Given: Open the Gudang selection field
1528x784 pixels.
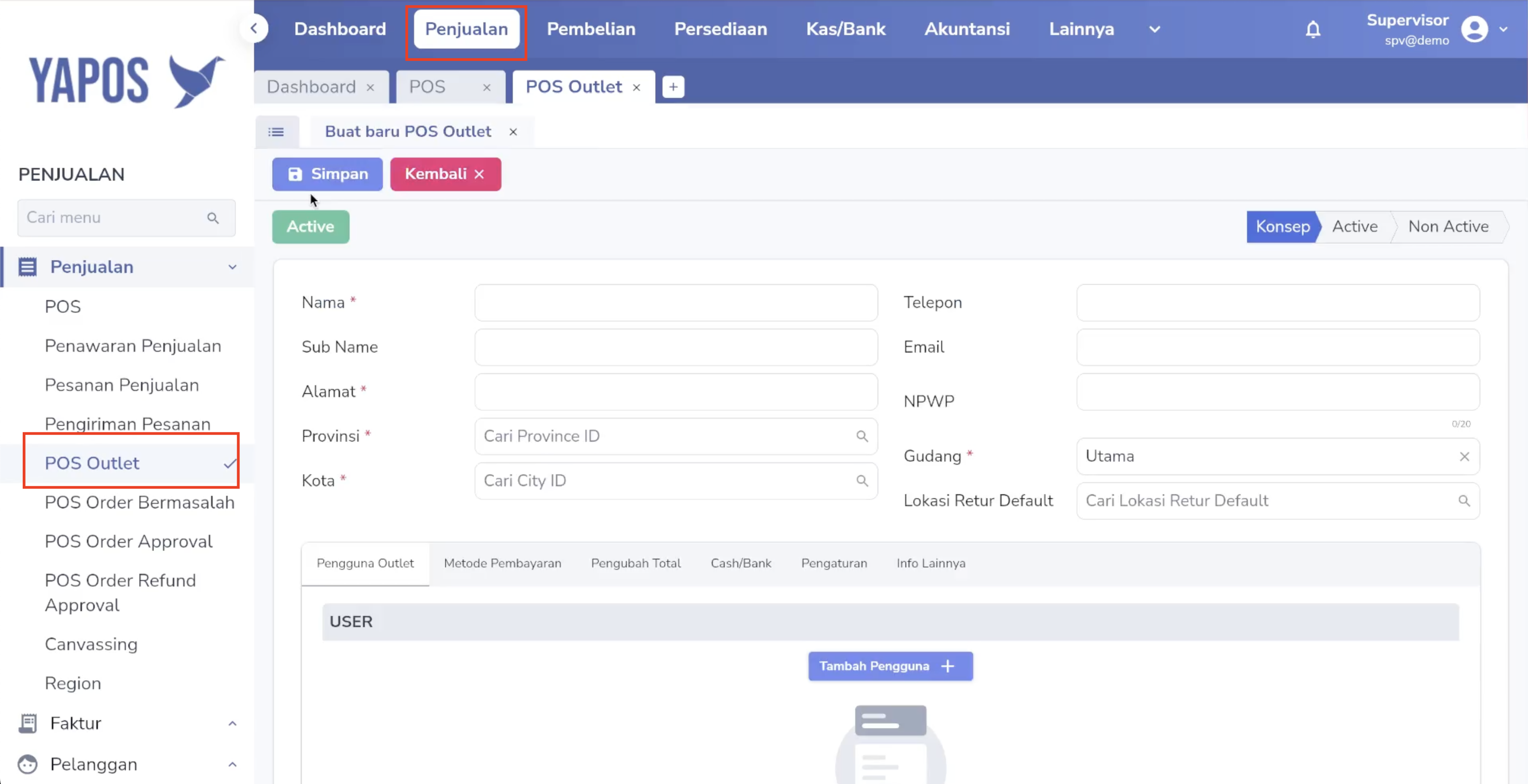Looking at the screenshot, I should coord(1278,456).
